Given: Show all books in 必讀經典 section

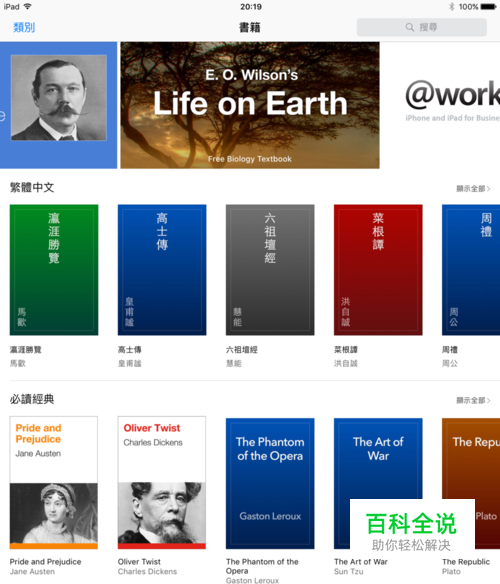Looking at the screenshot, I should (x=473, y=400).
